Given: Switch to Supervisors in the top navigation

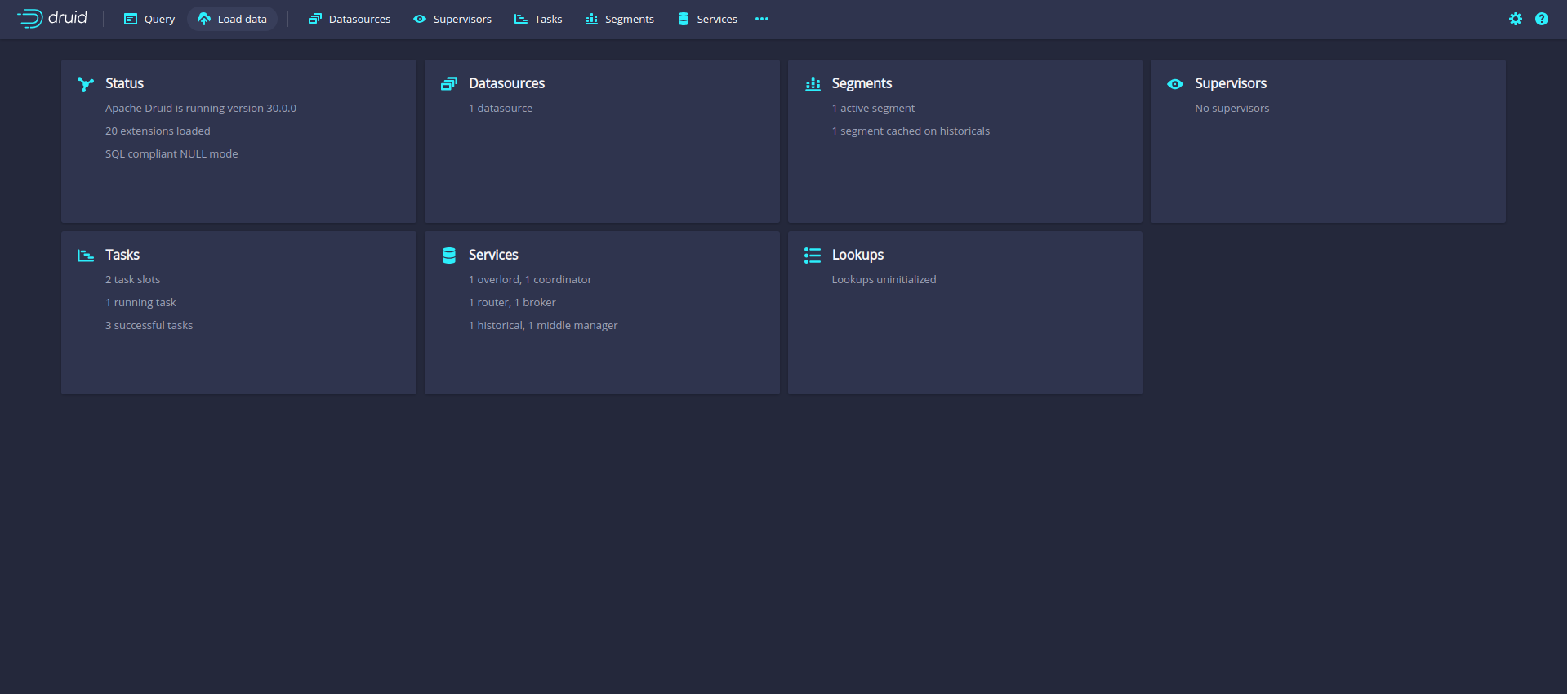Looking at the screenshot, I should [x=452, y=19].
